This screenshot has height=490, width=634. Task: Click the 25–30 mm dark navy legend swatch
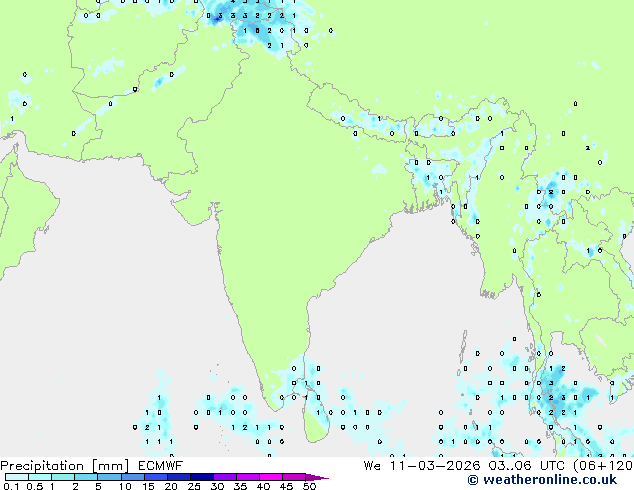pyautogui.click(x=202, y=477)
